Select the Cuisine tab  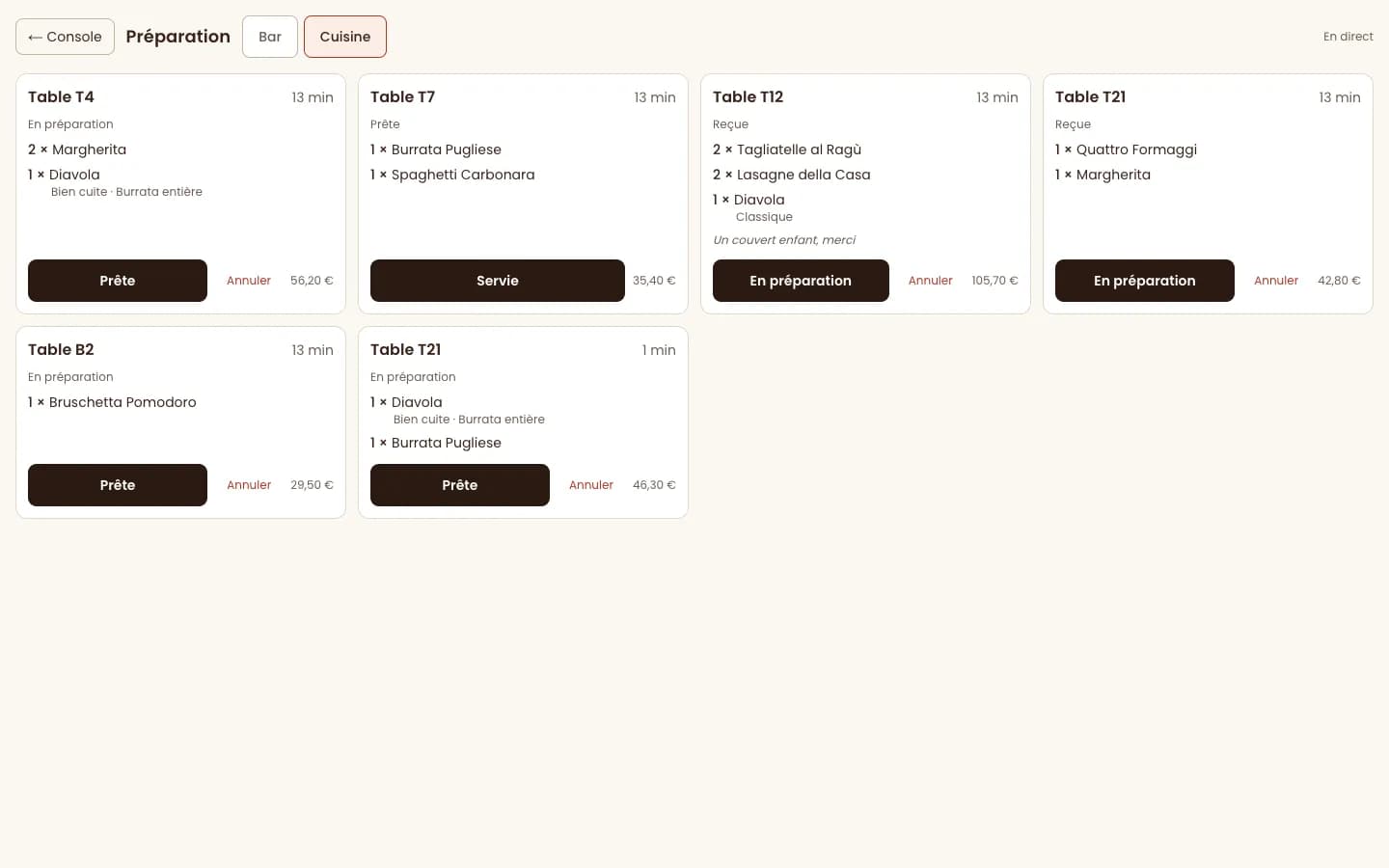point(345,37)
